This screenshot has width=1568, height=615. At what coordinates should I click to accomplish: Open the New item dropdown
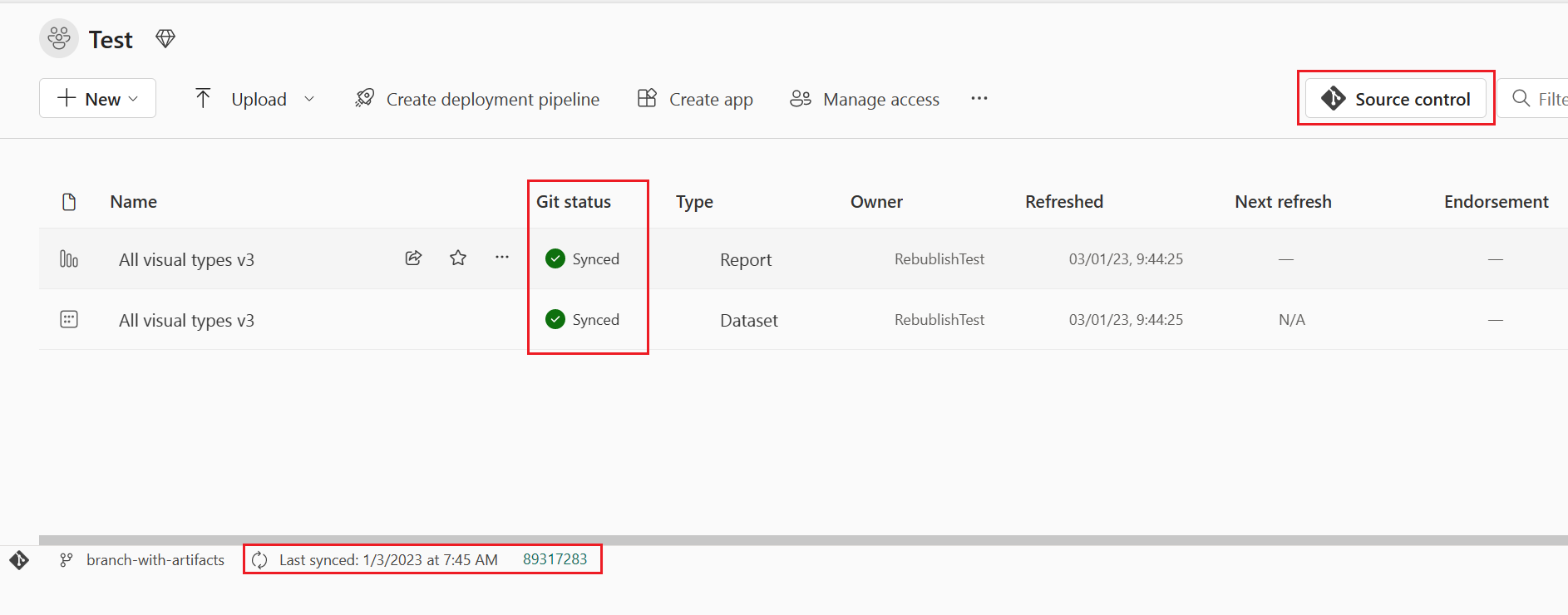pyautogui.click(x=97, y=99)
